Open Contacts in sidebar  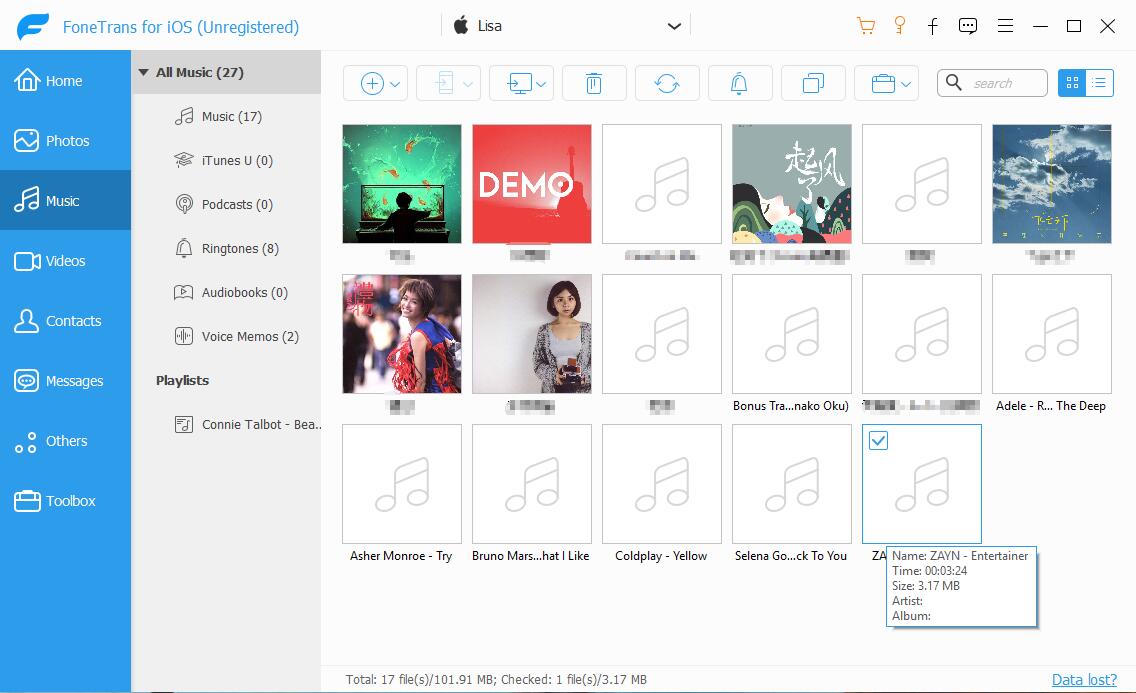(65, 321)
